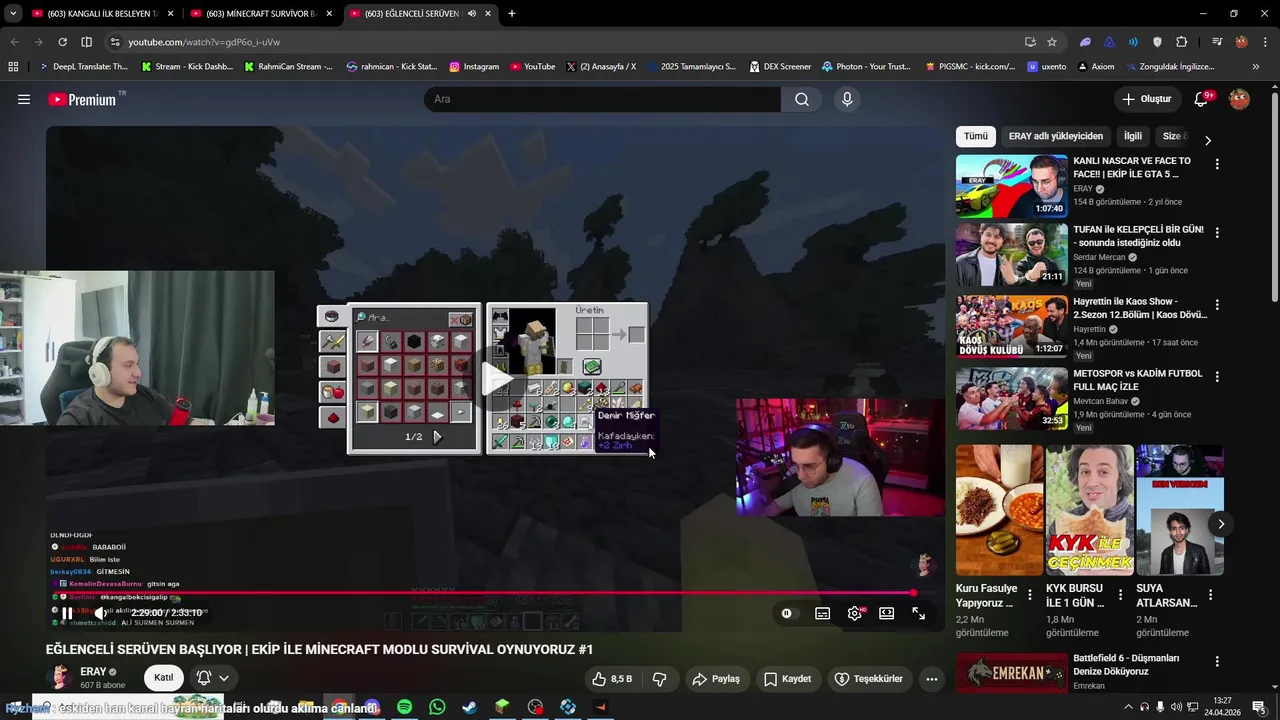Select the Tümü filter chip
This screenshot has height=720, width=1280.
pos(976,136)
